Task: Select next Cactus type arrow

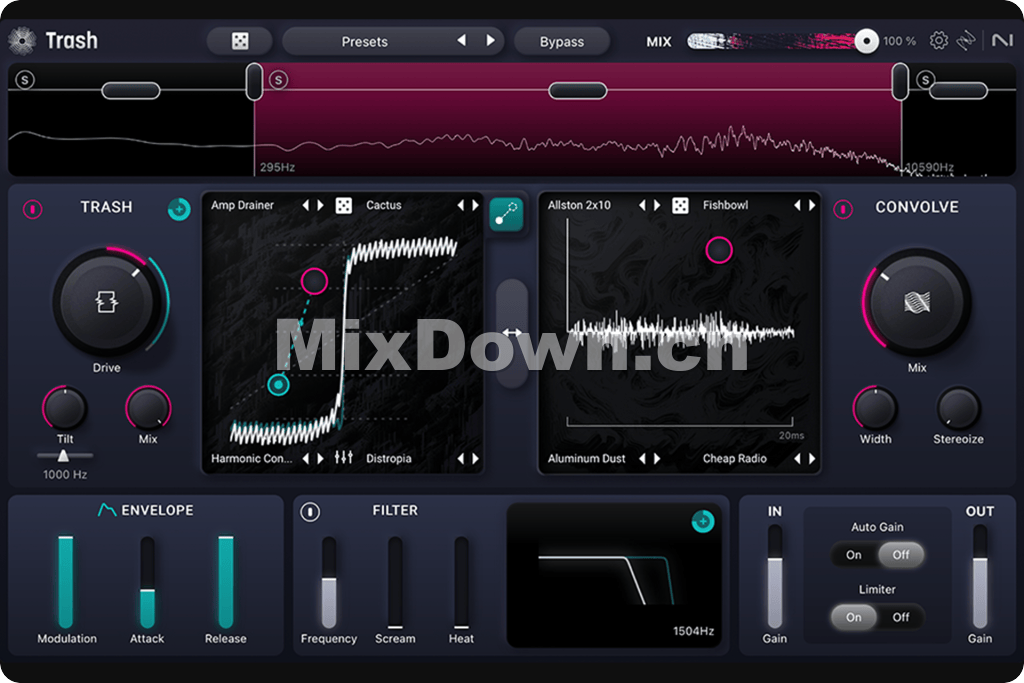Action: 475,205
